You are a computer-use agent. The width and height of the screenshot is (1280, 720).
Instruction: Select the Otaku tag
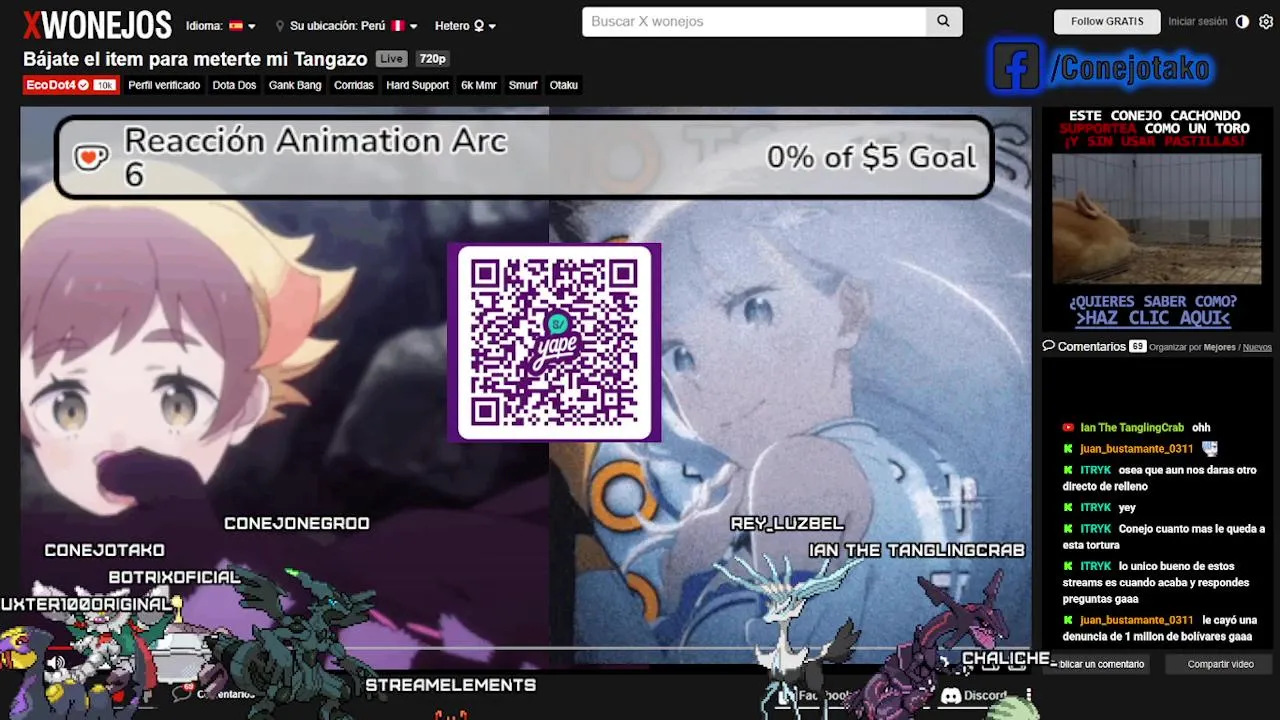[x=564, y=85]
